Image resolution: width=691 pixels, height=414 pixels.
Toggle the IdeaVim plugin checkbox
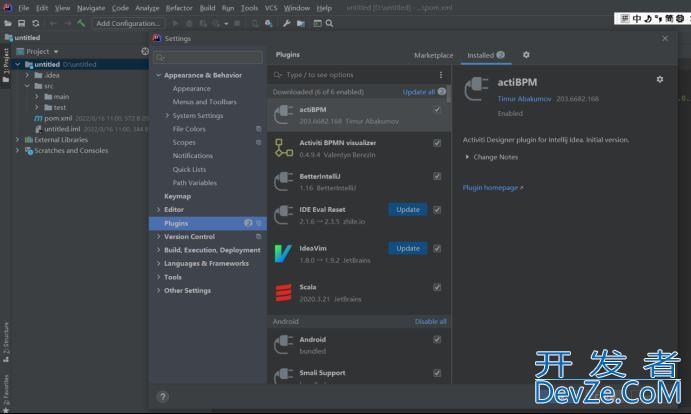(x=437, y=249)
